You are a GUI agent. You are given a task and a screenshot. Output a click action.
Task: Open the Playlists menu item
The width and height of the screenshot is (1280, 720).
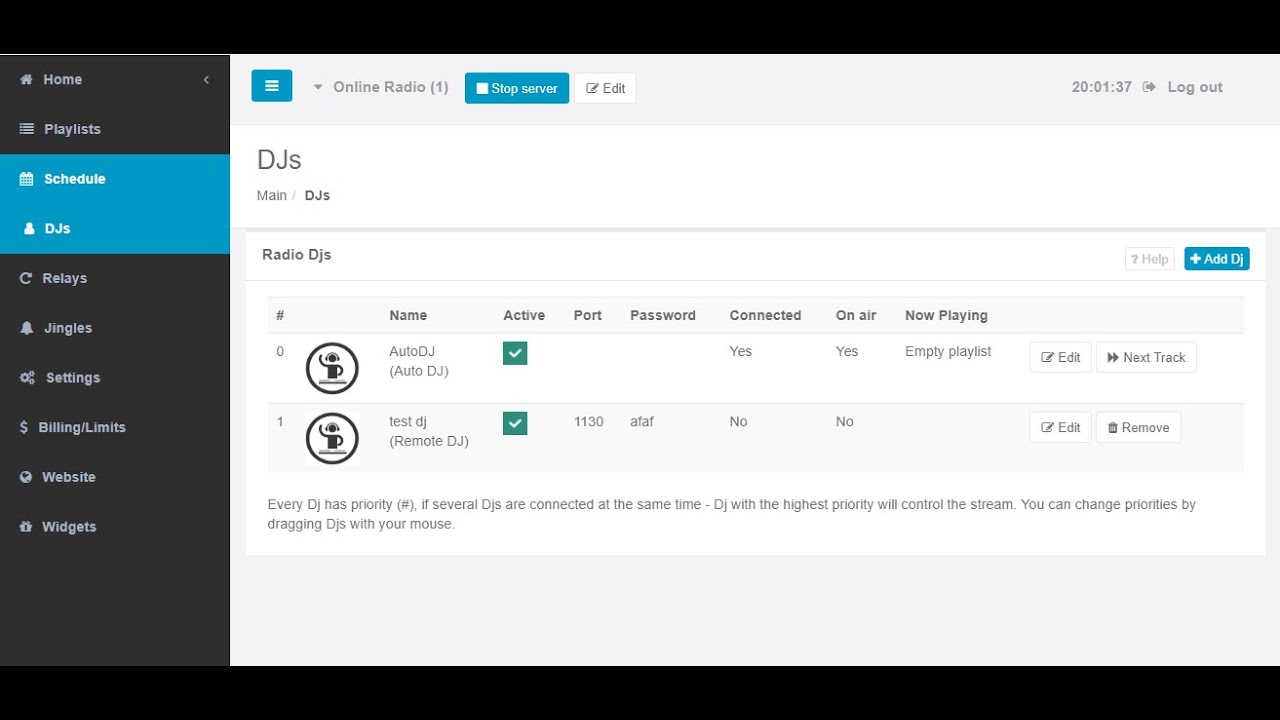(x=72, y=129)
